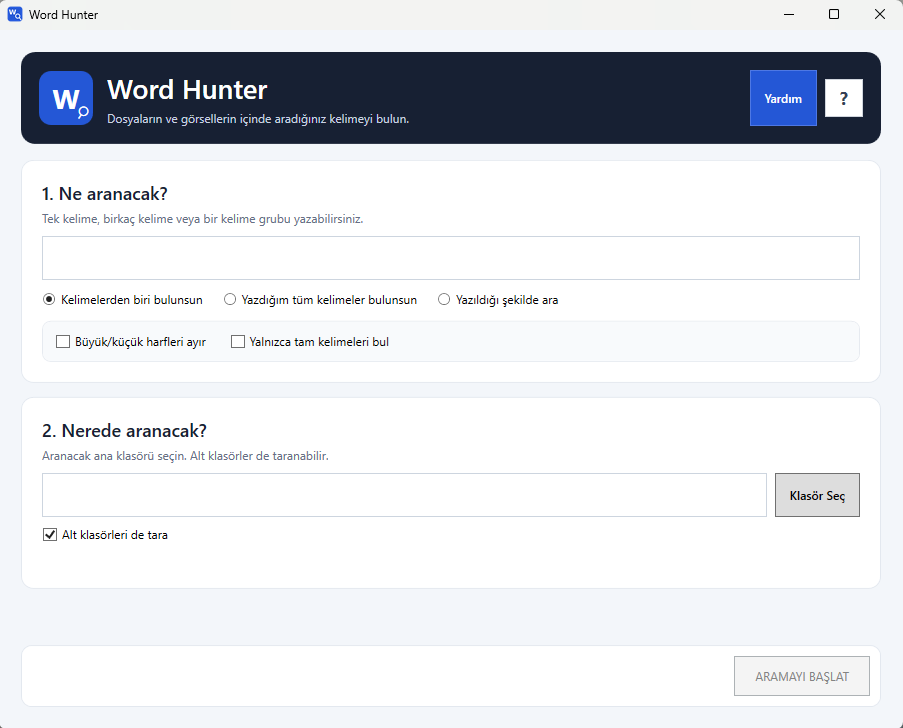Click the 'Tek kelime, birkaç kelime' hint text
The height and width of the screenshot is (728, 903).
[x=203, y=219]
